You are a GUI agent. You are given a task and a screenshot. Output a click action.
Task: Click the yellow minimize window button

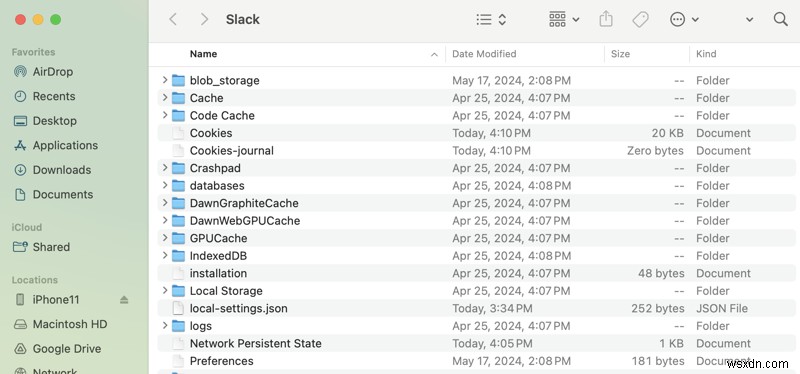point(38,19)
